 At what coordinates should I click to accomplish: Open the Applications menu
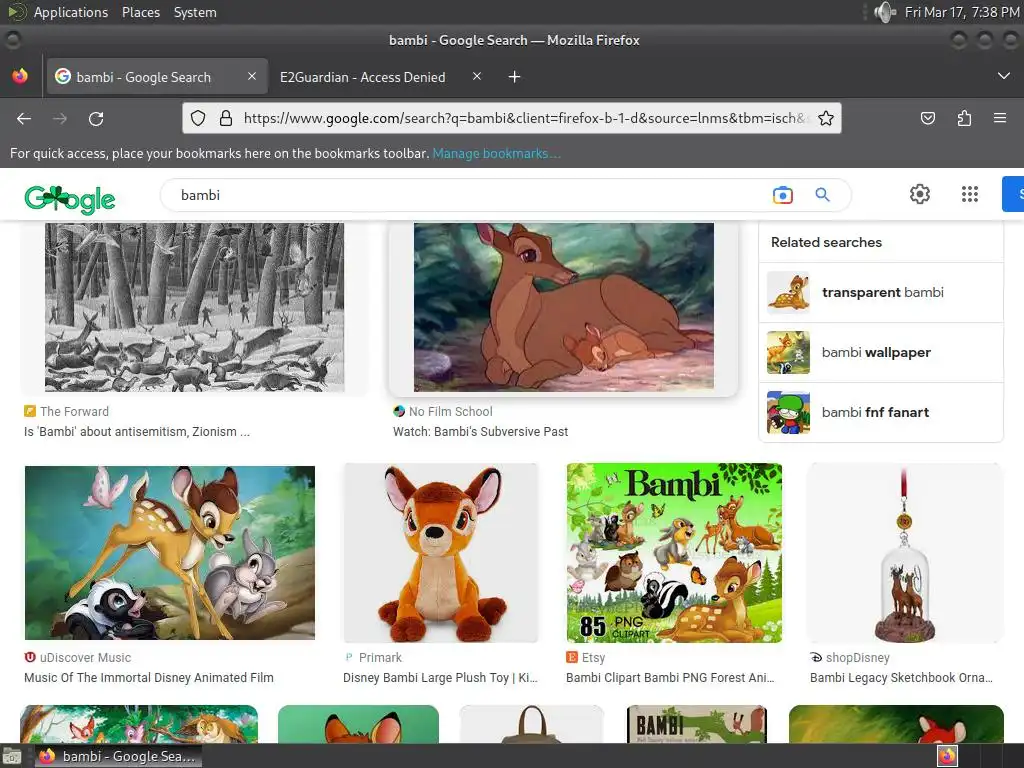click(x=71, y=12)
